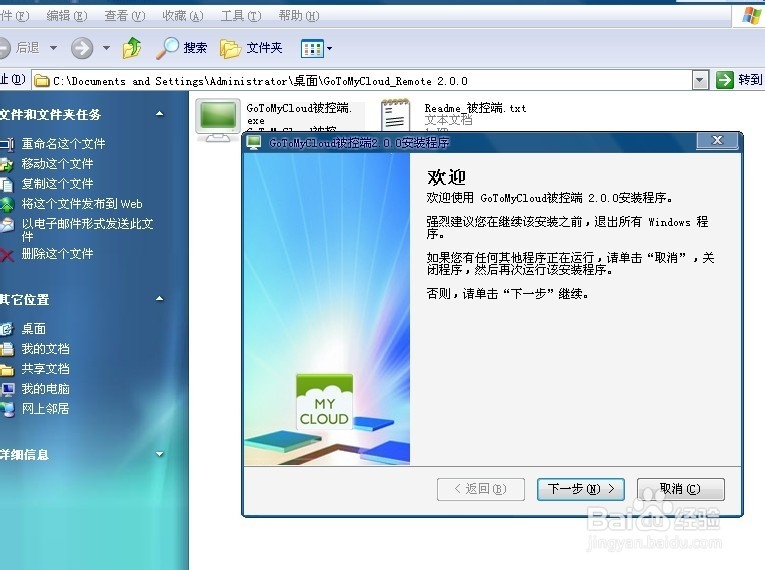Open the Forward button history dropdown
Viewport: 765px width, 570px height.
point(106,48)
